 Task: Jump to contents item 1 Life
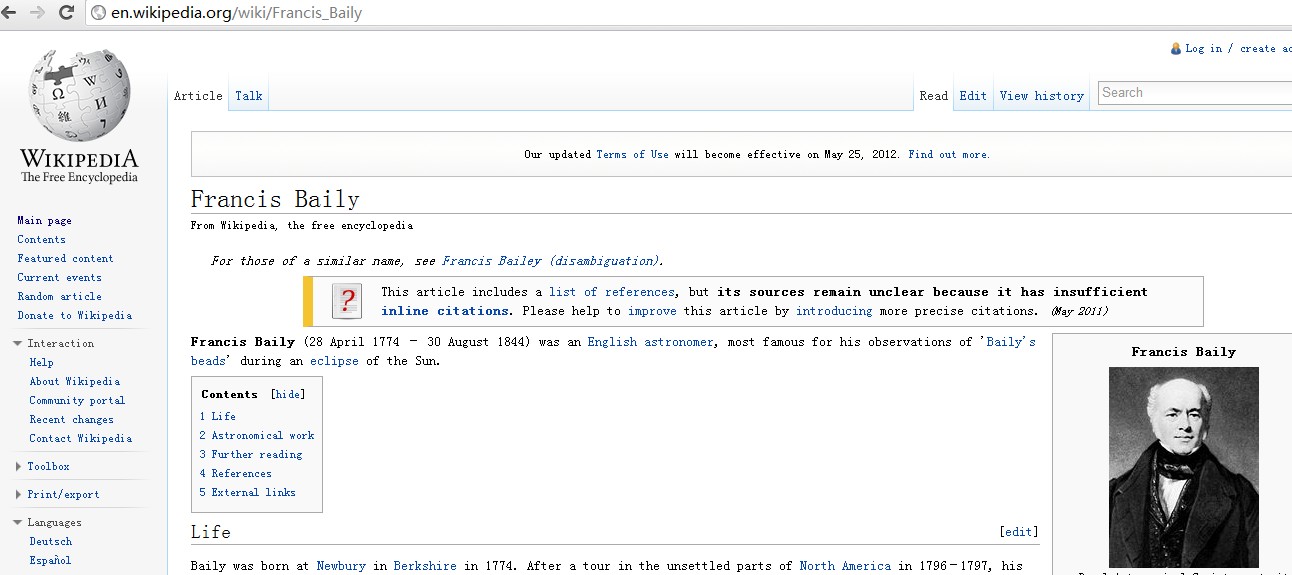coord(217,416)
